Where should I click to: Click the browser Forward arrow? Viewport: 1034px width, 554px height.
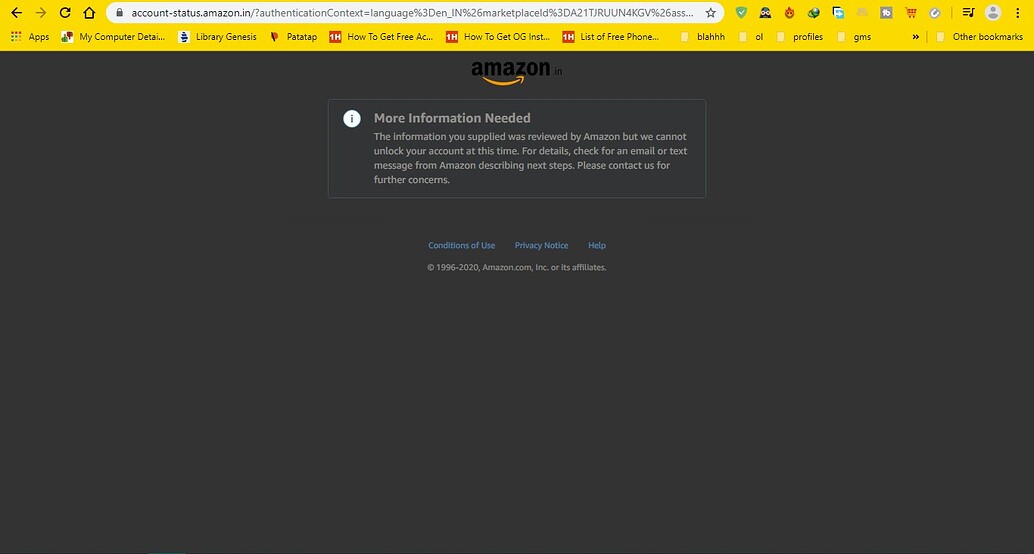41,13
